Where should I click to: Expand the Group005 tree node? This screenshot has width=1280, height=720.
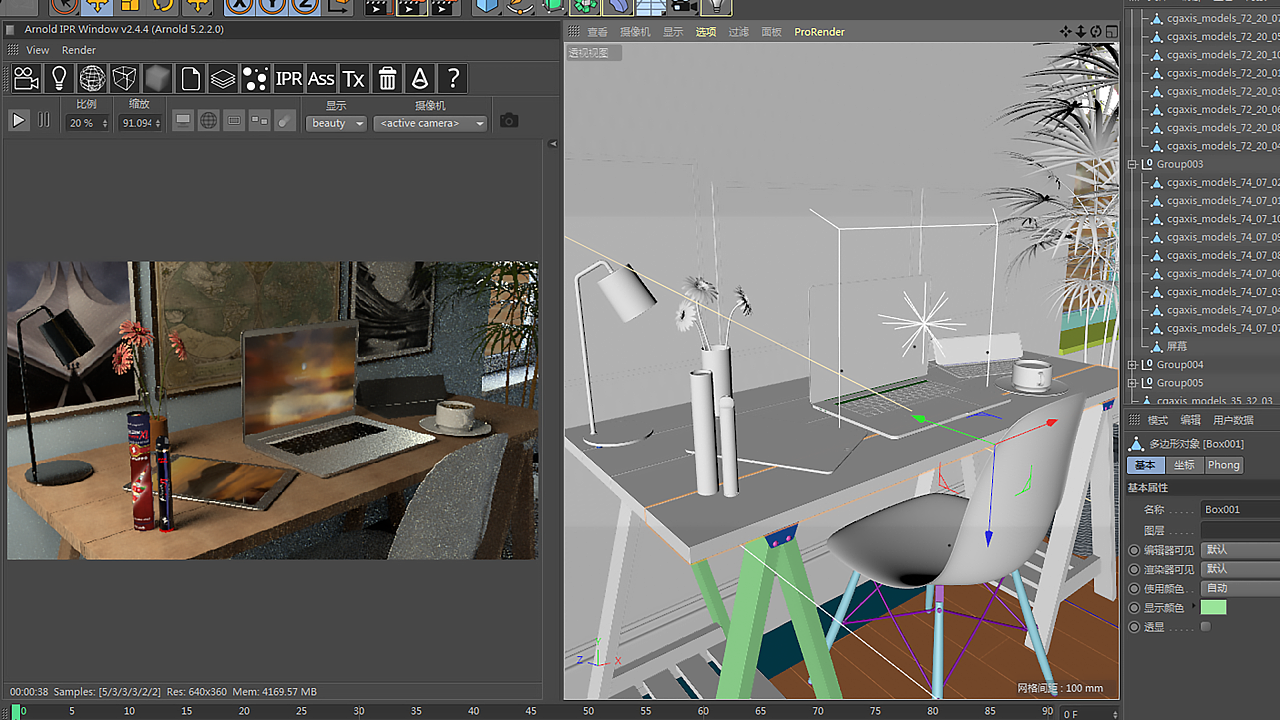[1133, 383]
